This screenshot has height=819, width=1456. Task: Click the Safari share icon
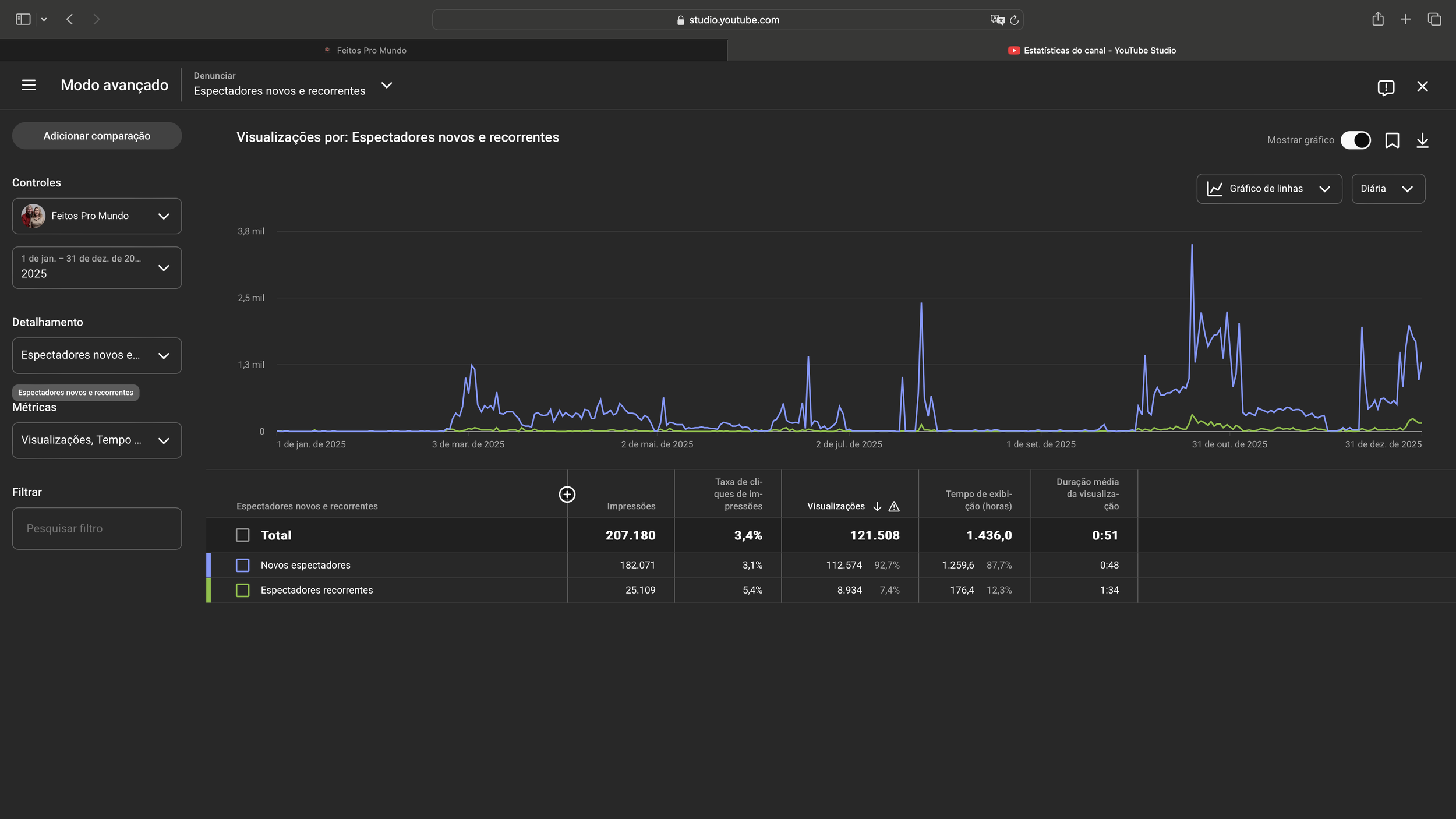pos(1377,19)
